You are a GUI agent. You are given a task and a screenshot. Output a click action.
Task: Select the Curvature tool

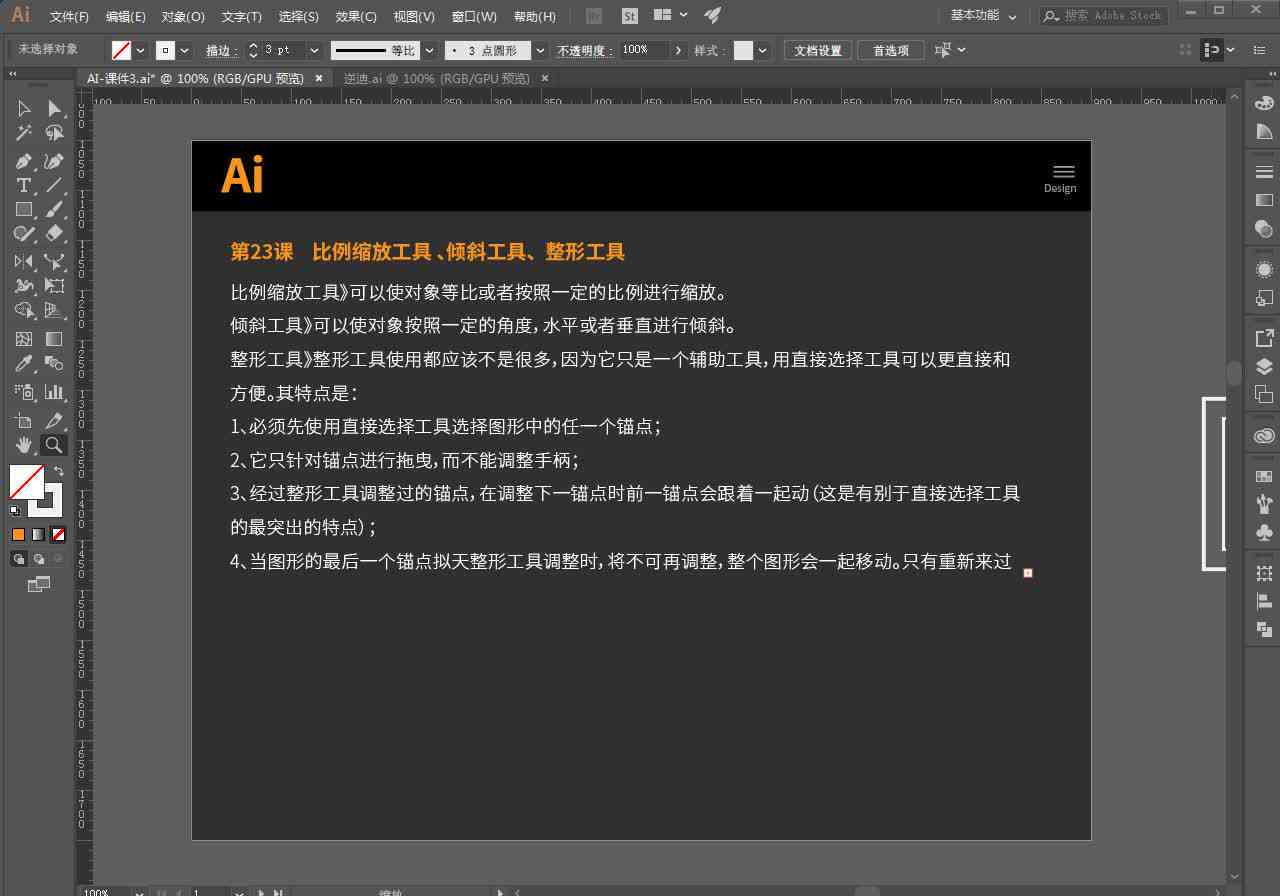coord(54,161)
